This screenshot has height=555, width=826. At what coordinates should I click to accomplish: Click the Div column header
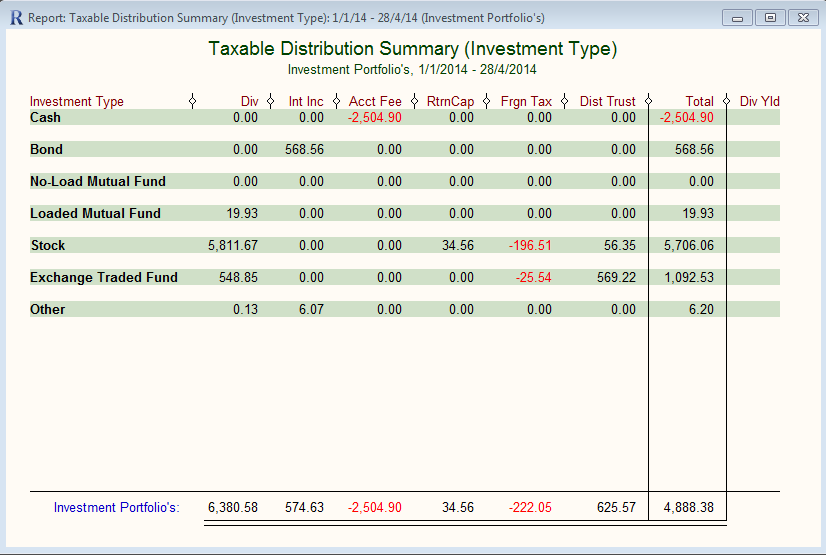pos(250,101)
